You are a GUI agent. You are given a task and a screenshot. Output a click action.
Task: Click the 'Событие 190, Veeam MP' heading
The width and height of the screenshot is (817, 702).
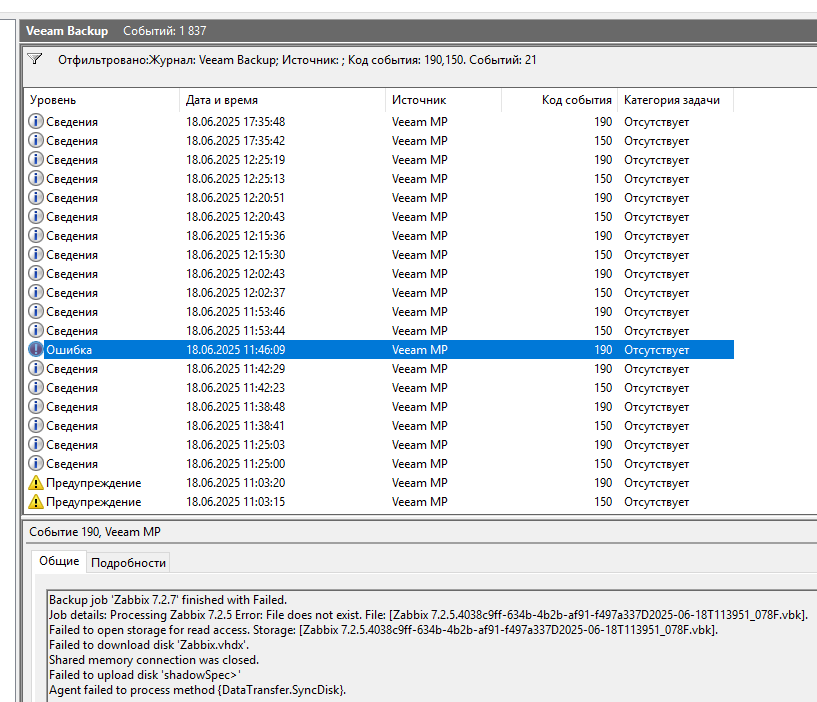click(95, 532)
